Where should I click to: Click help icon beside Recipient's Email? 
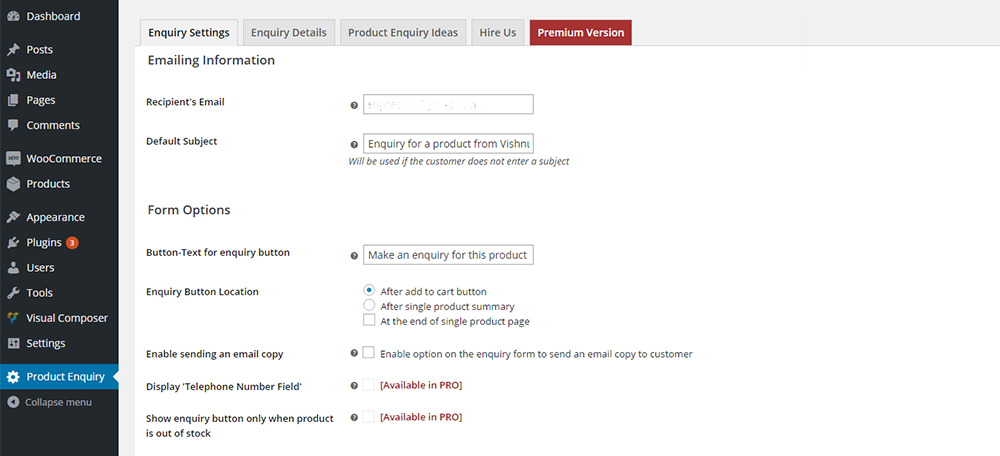[354, 105]
